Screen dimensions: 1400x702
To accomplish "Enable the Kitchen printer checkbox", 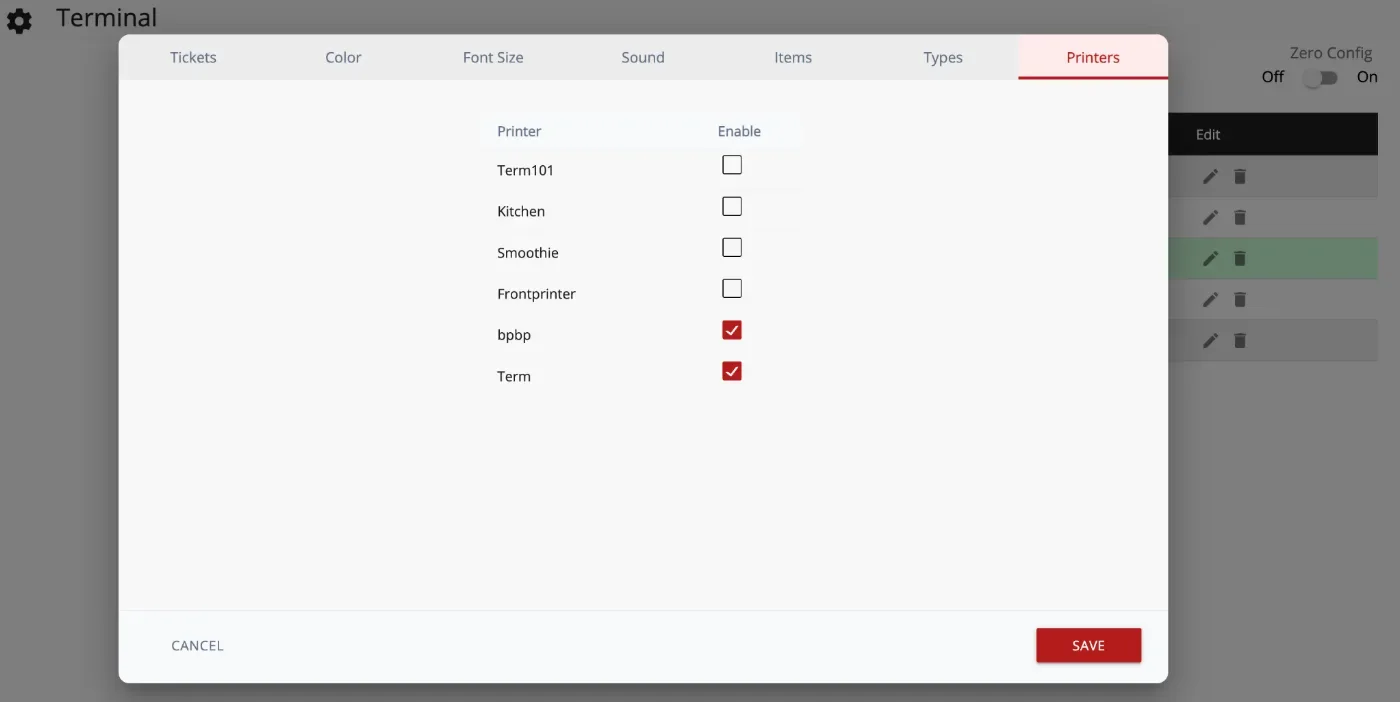I will (x=732, y=206).
